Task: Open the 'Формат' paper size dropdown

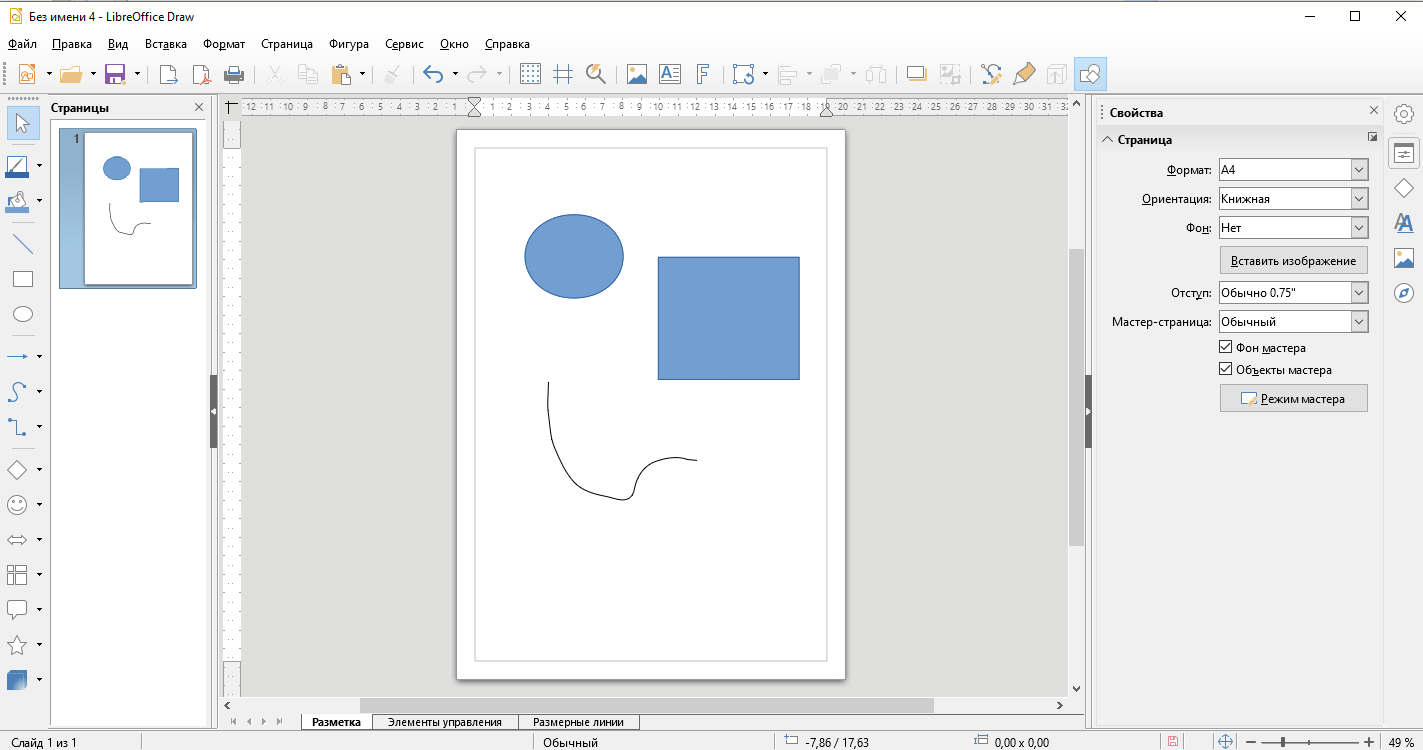Action: click(x=1358, y=170)
